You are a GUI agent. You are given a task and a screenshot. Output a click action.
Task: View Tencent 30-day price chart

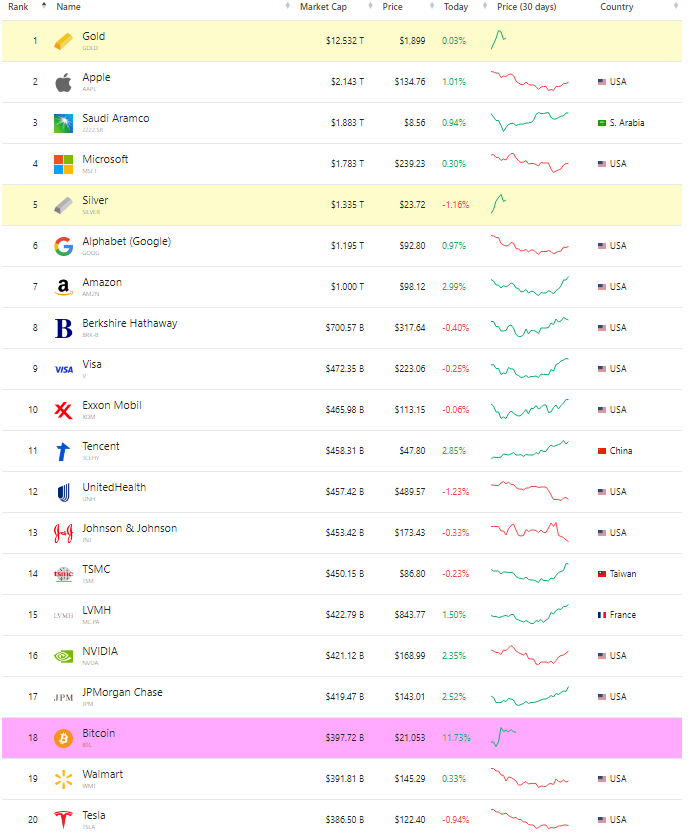(x=529, y=450)
